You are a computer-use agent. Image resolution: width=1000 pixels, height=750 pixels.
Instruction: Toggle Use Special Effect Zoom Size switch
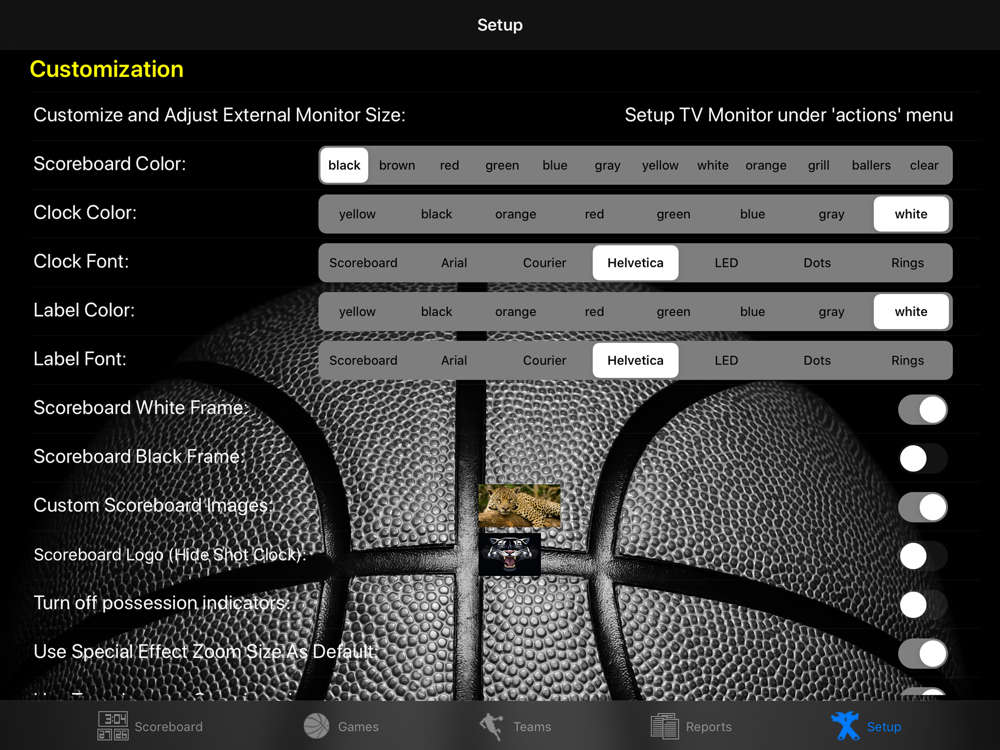coord(923,654)
